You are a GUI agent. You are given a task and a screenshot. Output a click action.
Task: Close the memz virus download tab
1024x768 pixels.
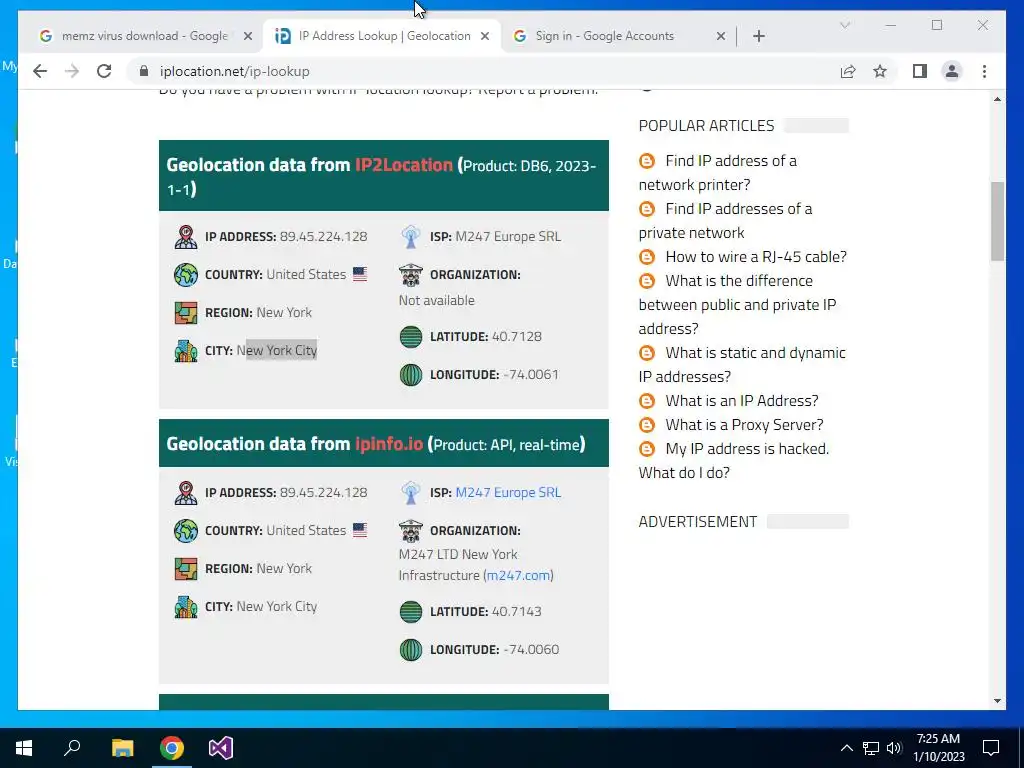coord(248,36)
